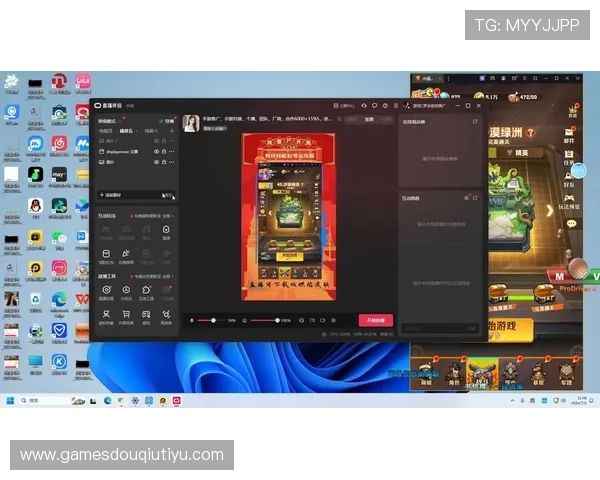Screen dimensions: 600x480
Task: Open the gamepad game tool icon
Action: (146, 314)
